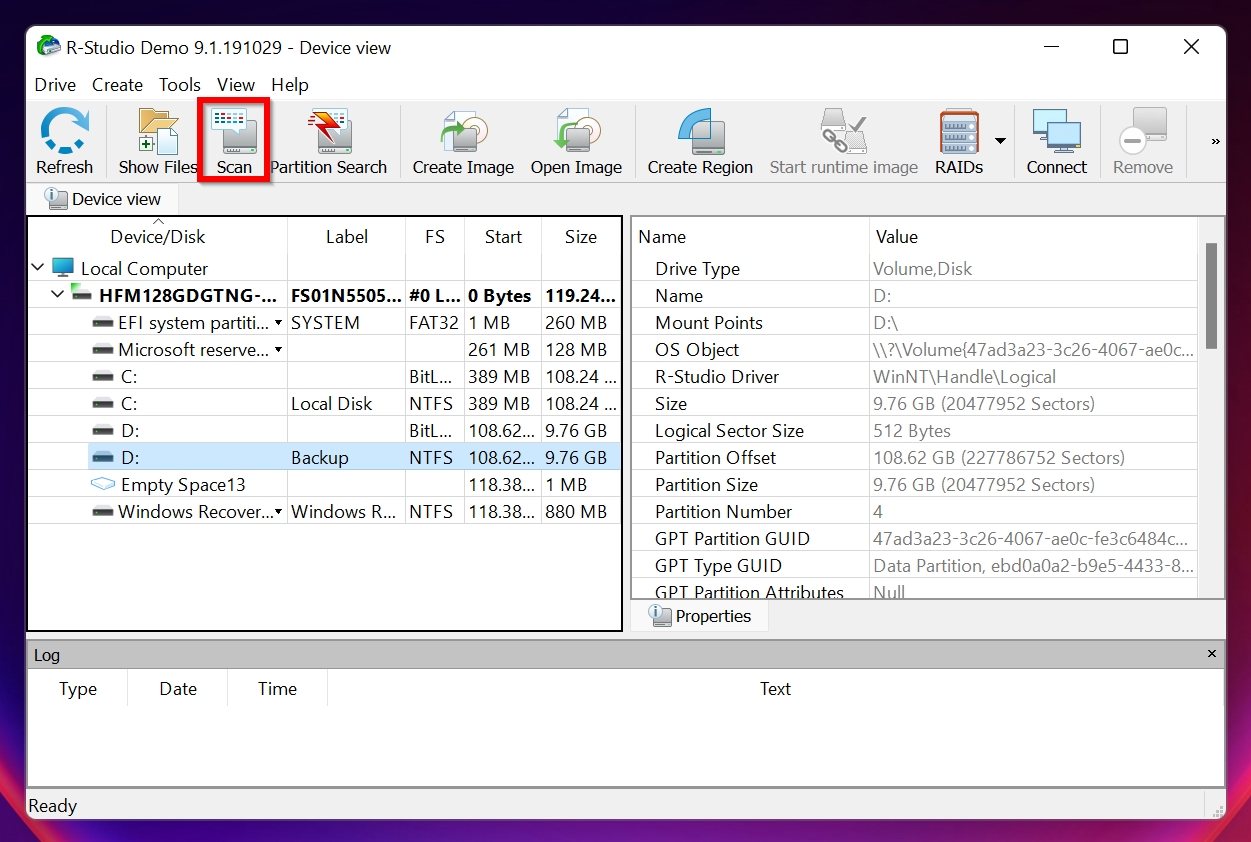Collapse the HFM128GDGTNG drive node

57,294
